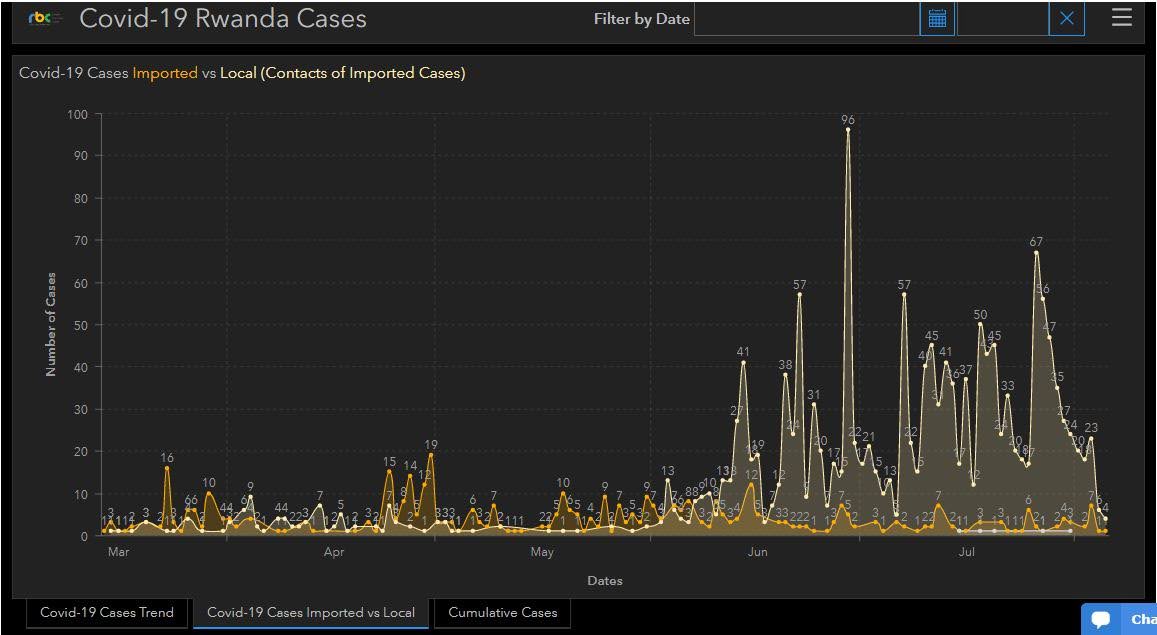
Task: Click the imported peak labeled 16 in March
Action: pos(167,468)
